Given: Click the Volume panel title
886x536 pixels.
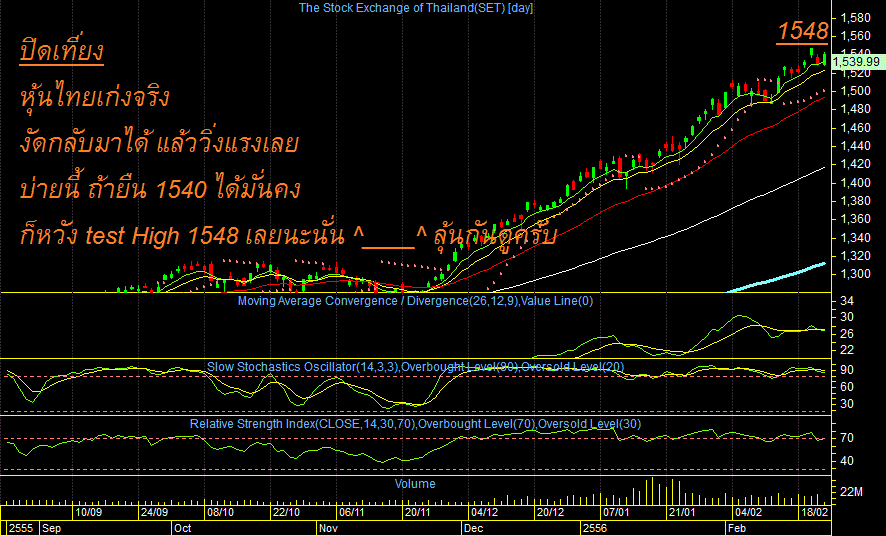Looking at the screenshot, I should click(415, 483).
